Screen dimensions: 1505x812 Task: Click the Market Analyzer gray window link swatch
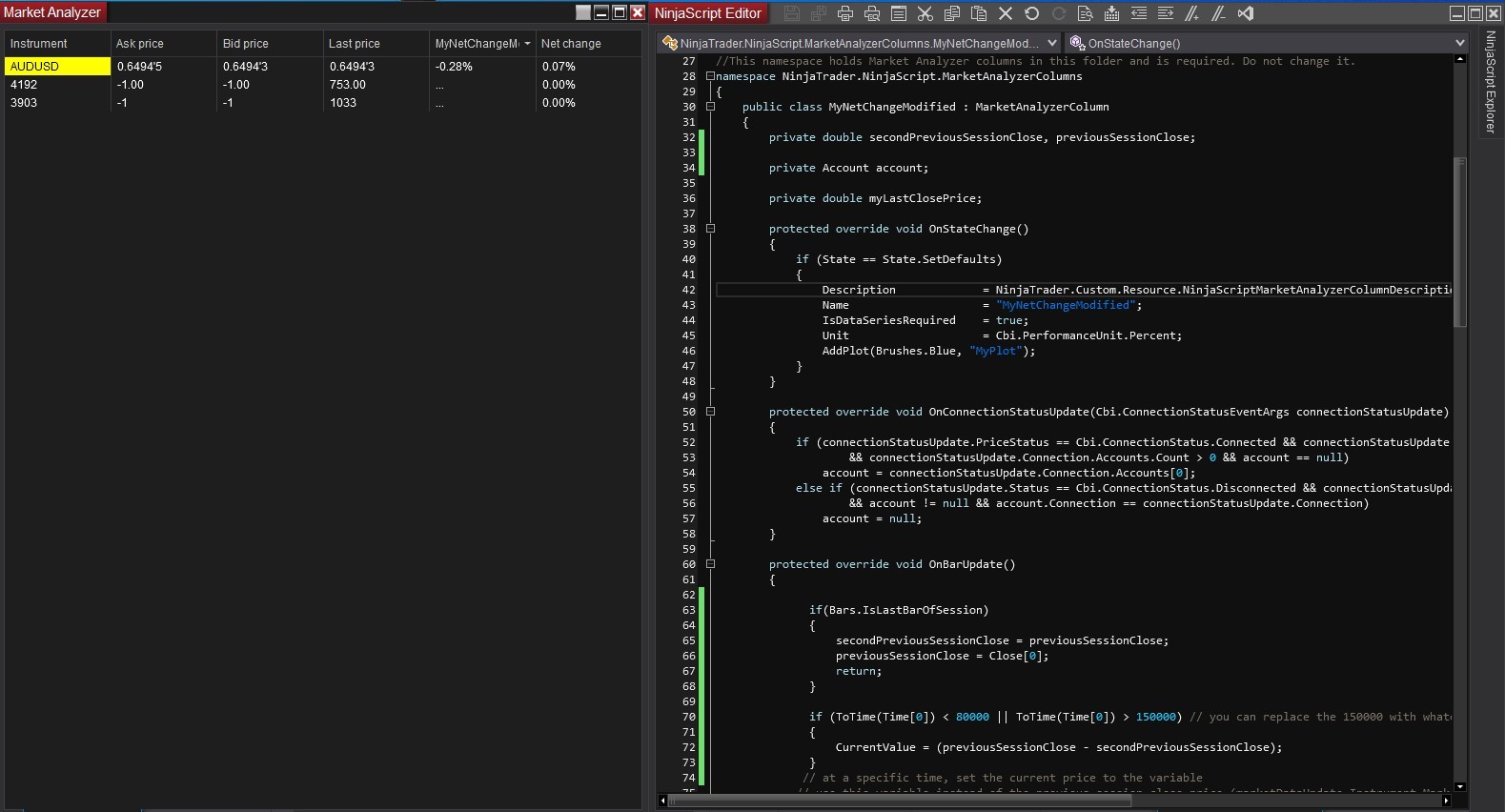point(583,12)
